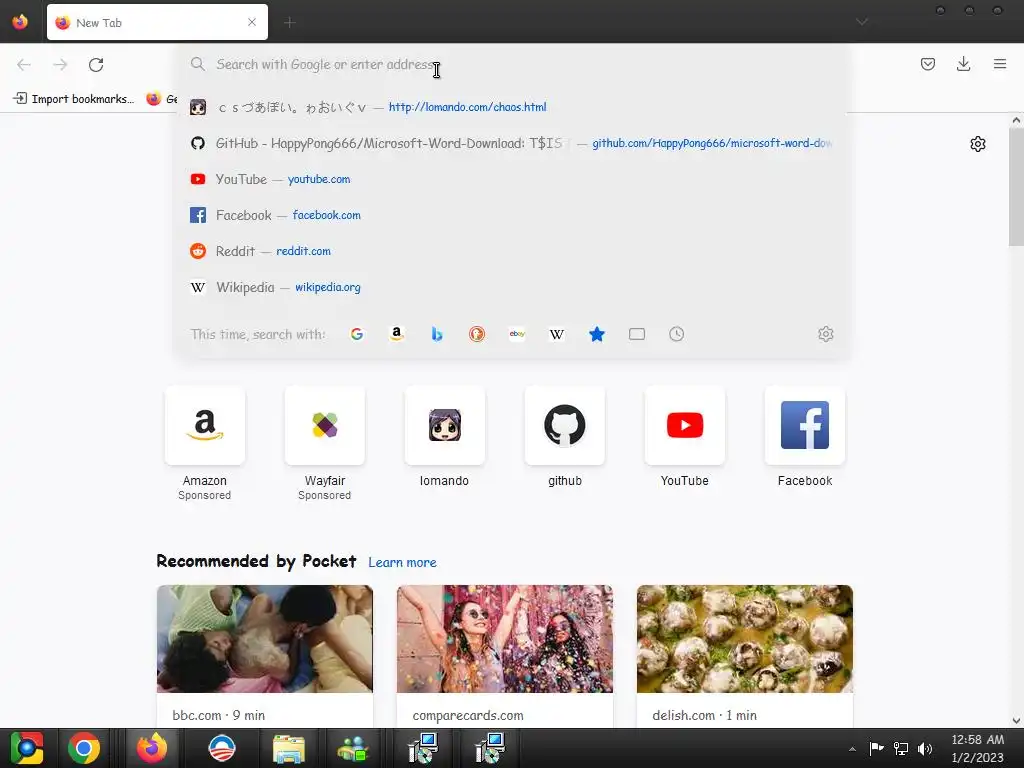Click the Back navigation arrow

[24, 65]
